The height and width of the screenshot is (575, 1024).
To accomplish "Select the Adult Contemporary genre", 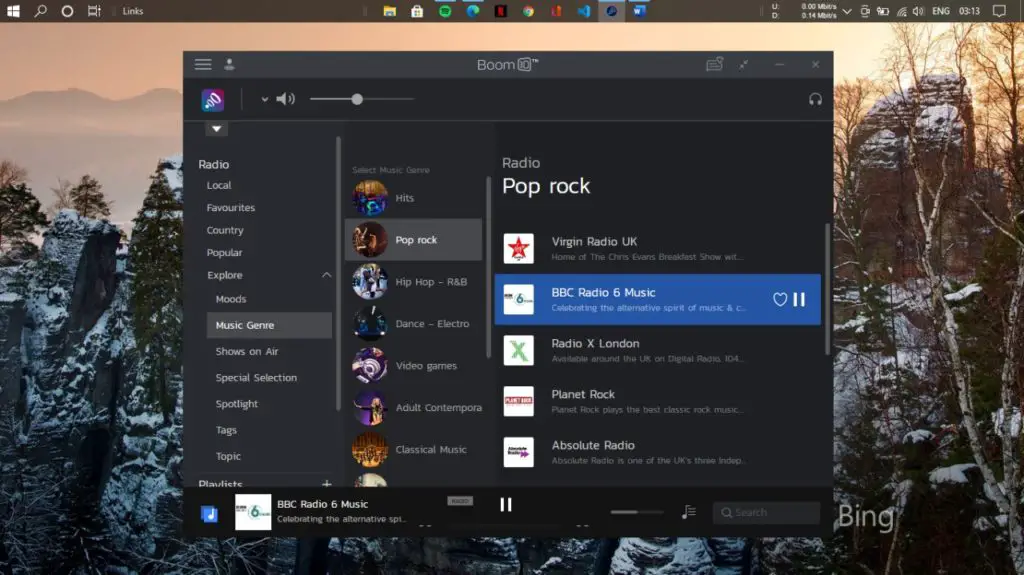I will [x=413, y=407].
